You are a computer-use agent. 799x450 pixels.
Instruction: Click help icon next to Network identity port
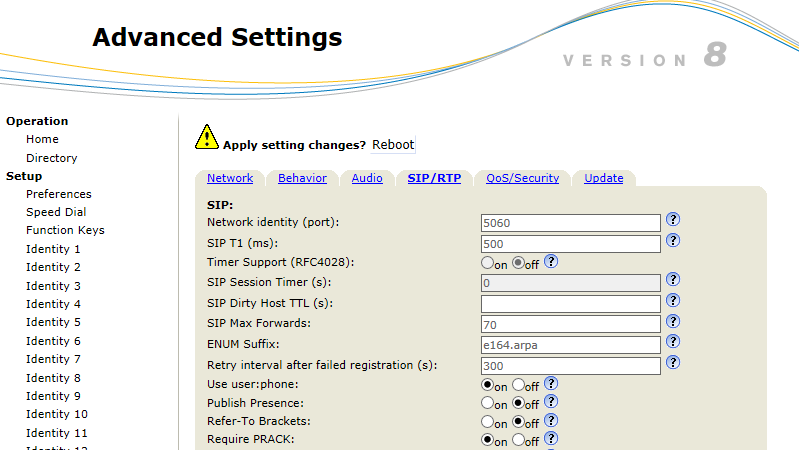pyautogui.click(x=673, y=220)
